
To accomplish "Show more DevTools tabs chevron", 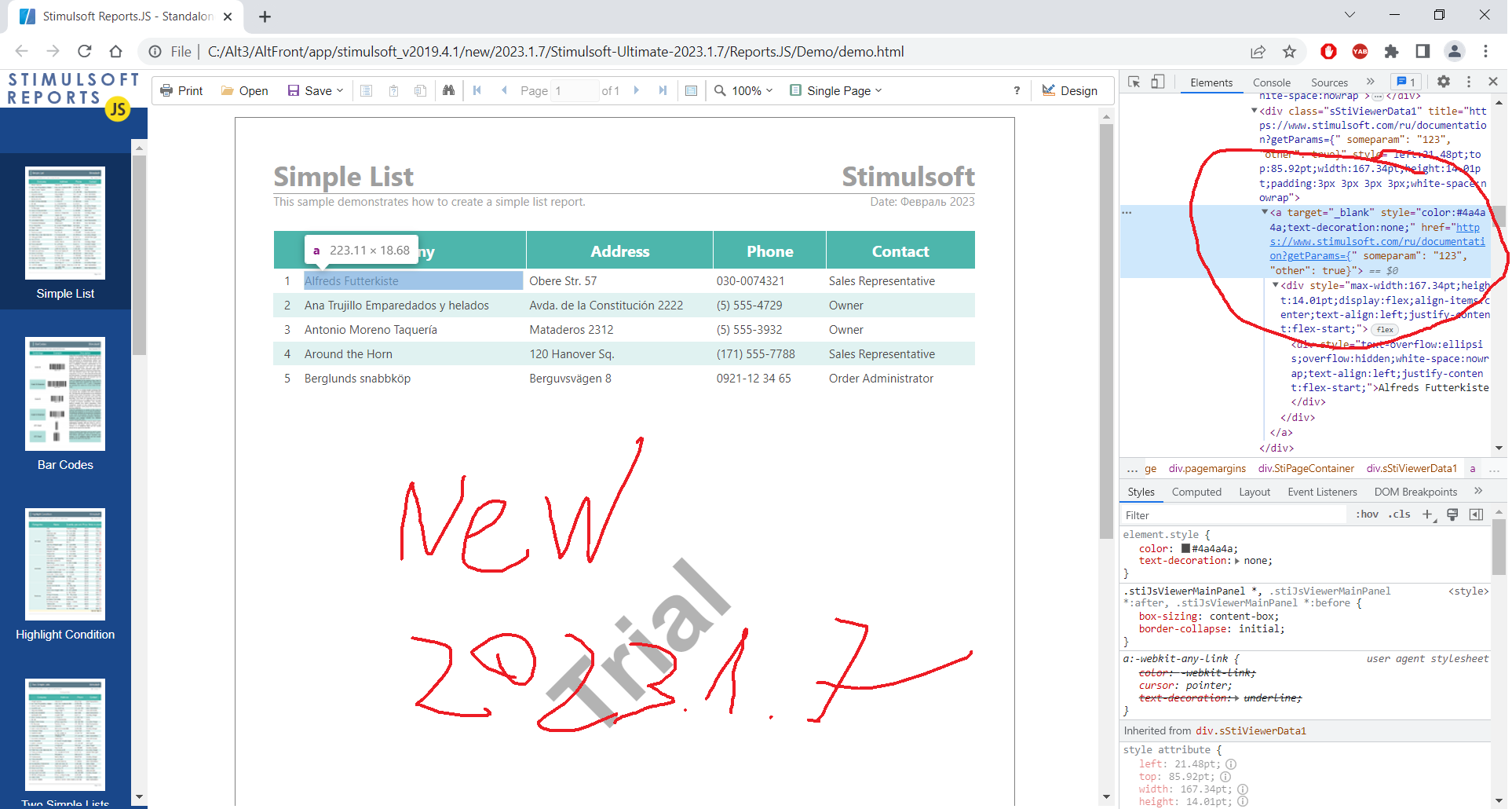I will click(1371, 82).
